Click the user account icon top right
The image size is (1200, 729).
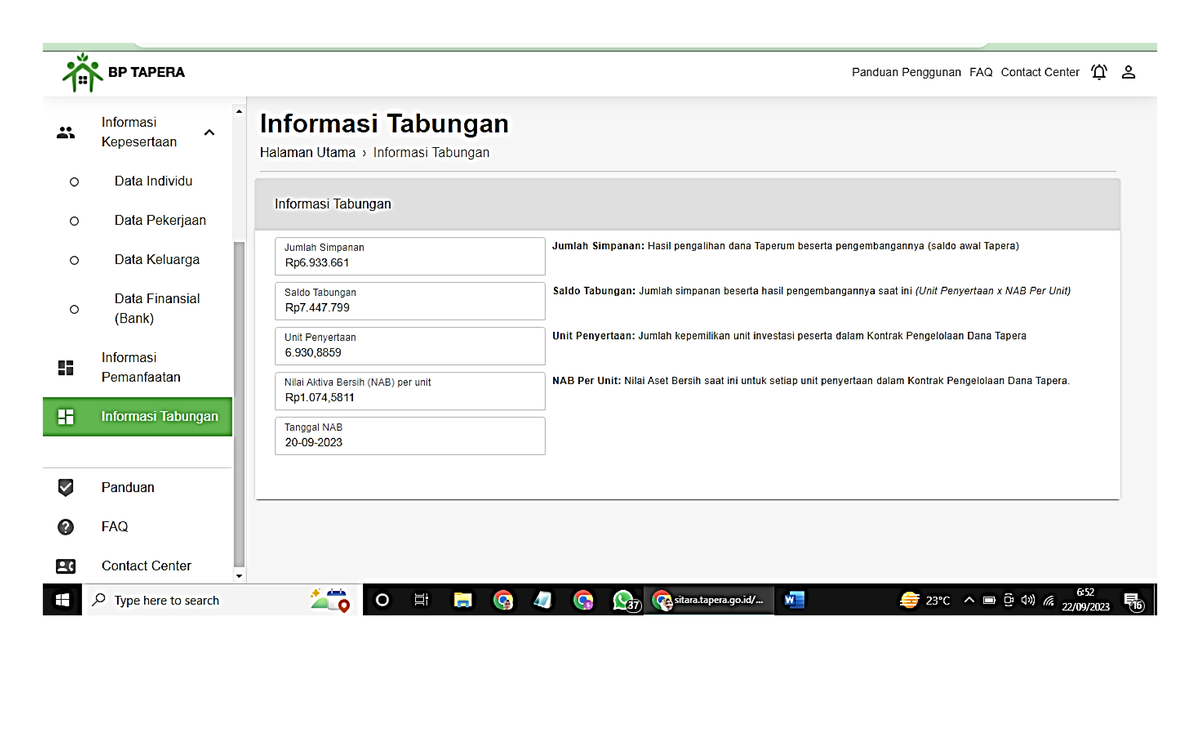(x=1128, y=72)
